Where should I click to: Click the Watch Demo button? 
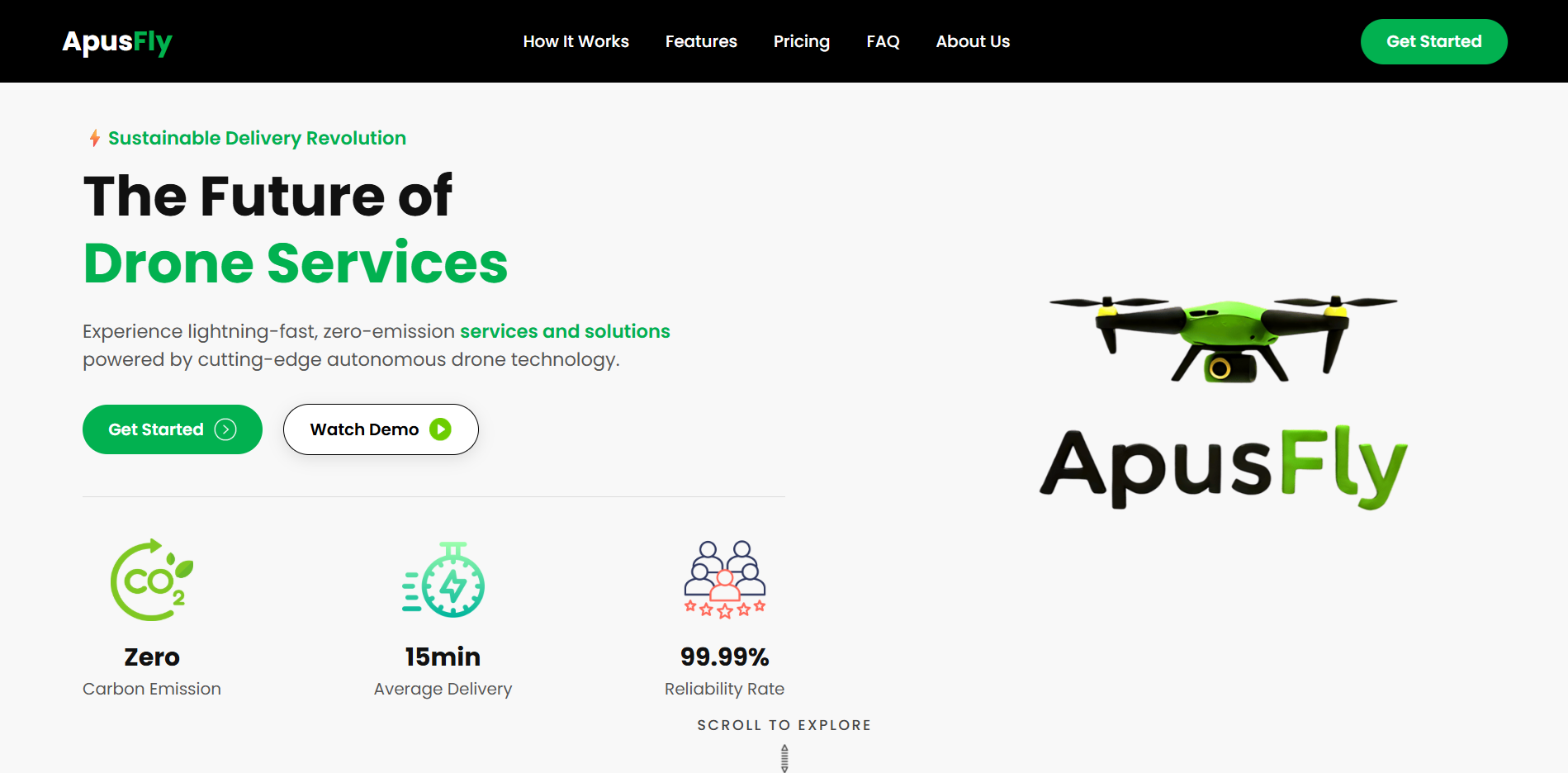coord(381,429)
